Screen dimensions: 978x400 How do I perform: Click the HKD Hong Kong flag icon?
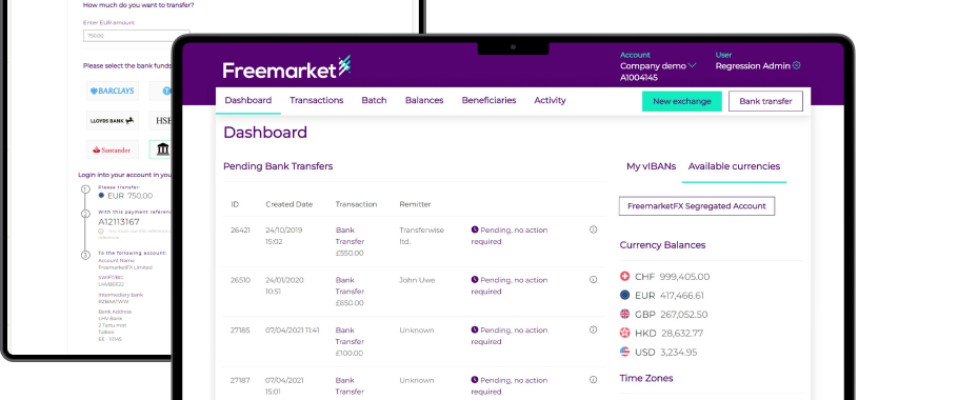tap(625, 333)
